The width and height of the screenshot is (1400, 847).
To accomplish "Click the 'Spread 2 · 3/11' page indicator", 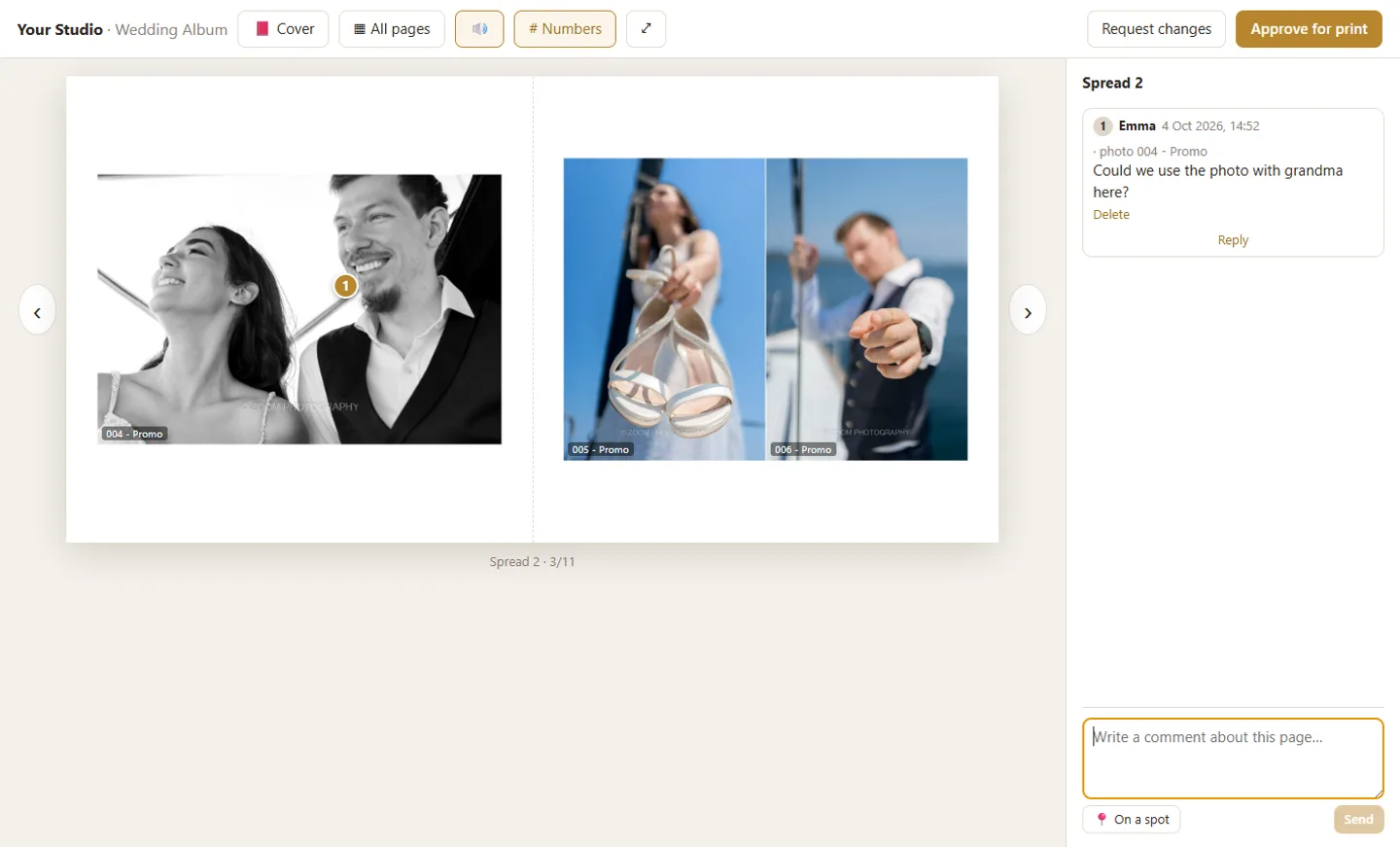I will (x=532, y=562).
